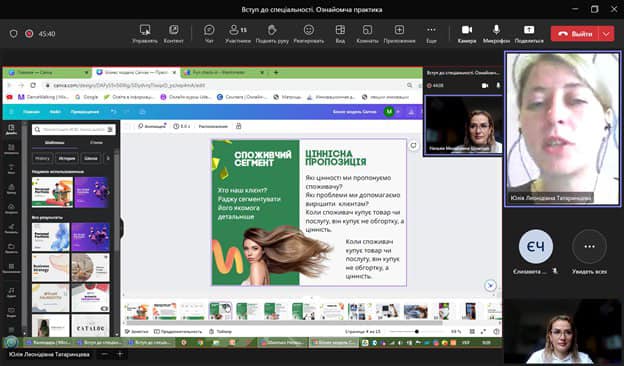The width and height of the screenshot is (624, 366).
Task: Click Canva Presentation (Презентация) resize menu
Action: click(x=85, y=112)
